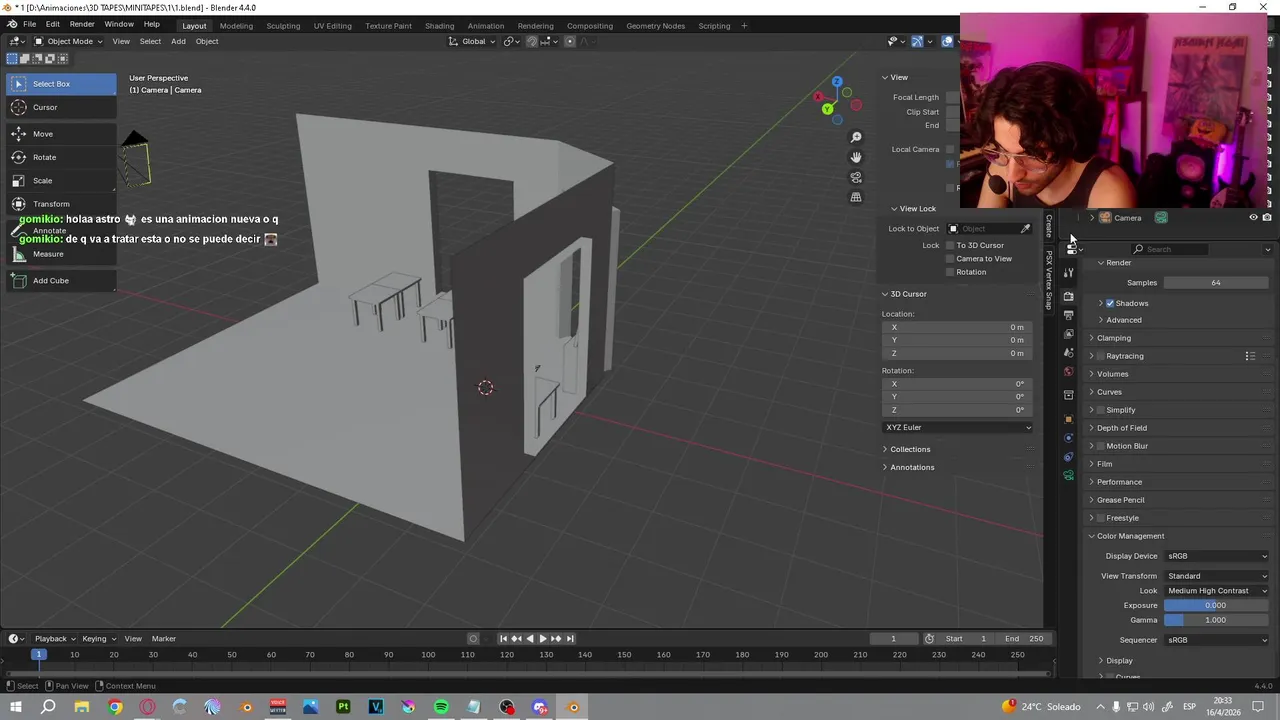This screenshot has width=1280, height=720.
Task: Switch perspective/orthographic grid gizmo
Action: click(856, 197)
